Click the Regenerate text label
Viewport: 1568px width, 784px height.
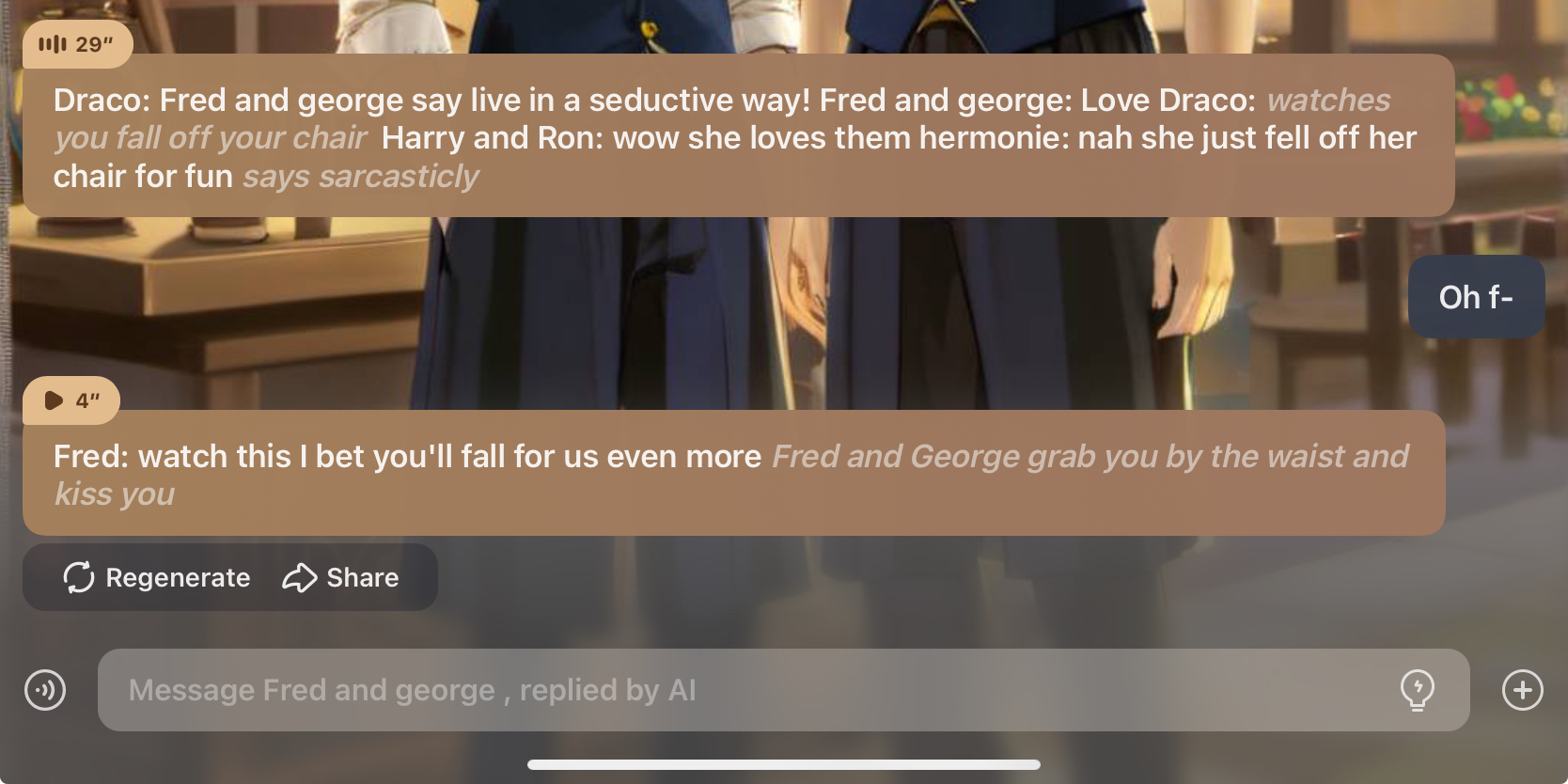[178, 577]
